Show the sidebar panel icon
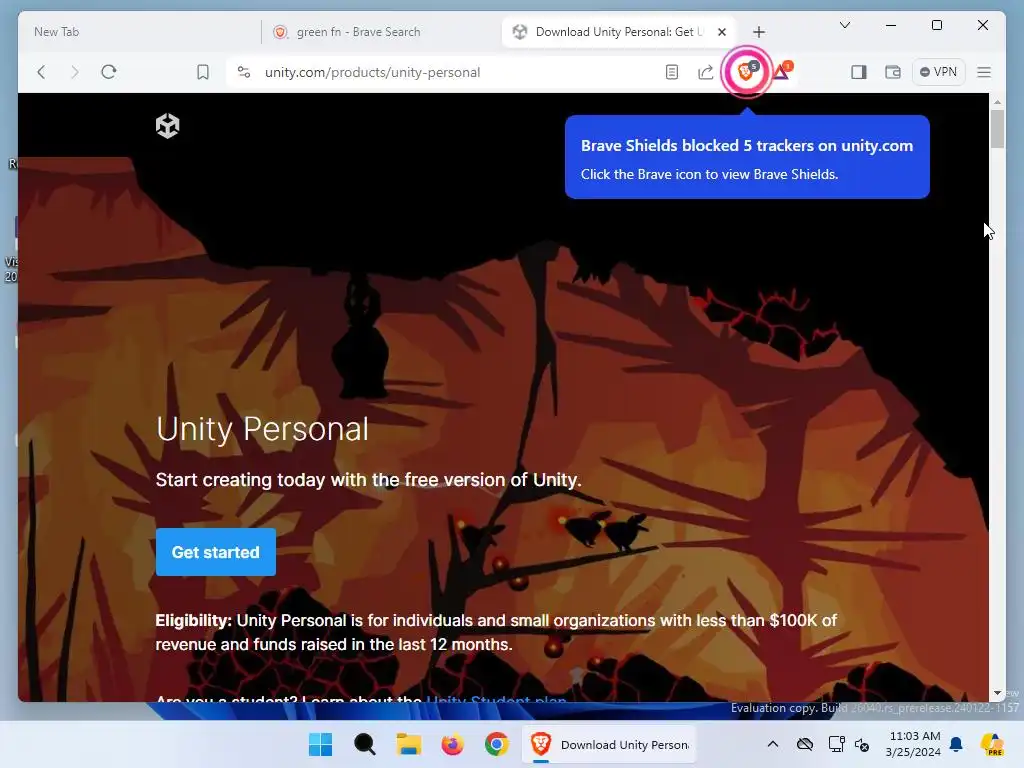1024x768 pixels. [x=859, y=72]
